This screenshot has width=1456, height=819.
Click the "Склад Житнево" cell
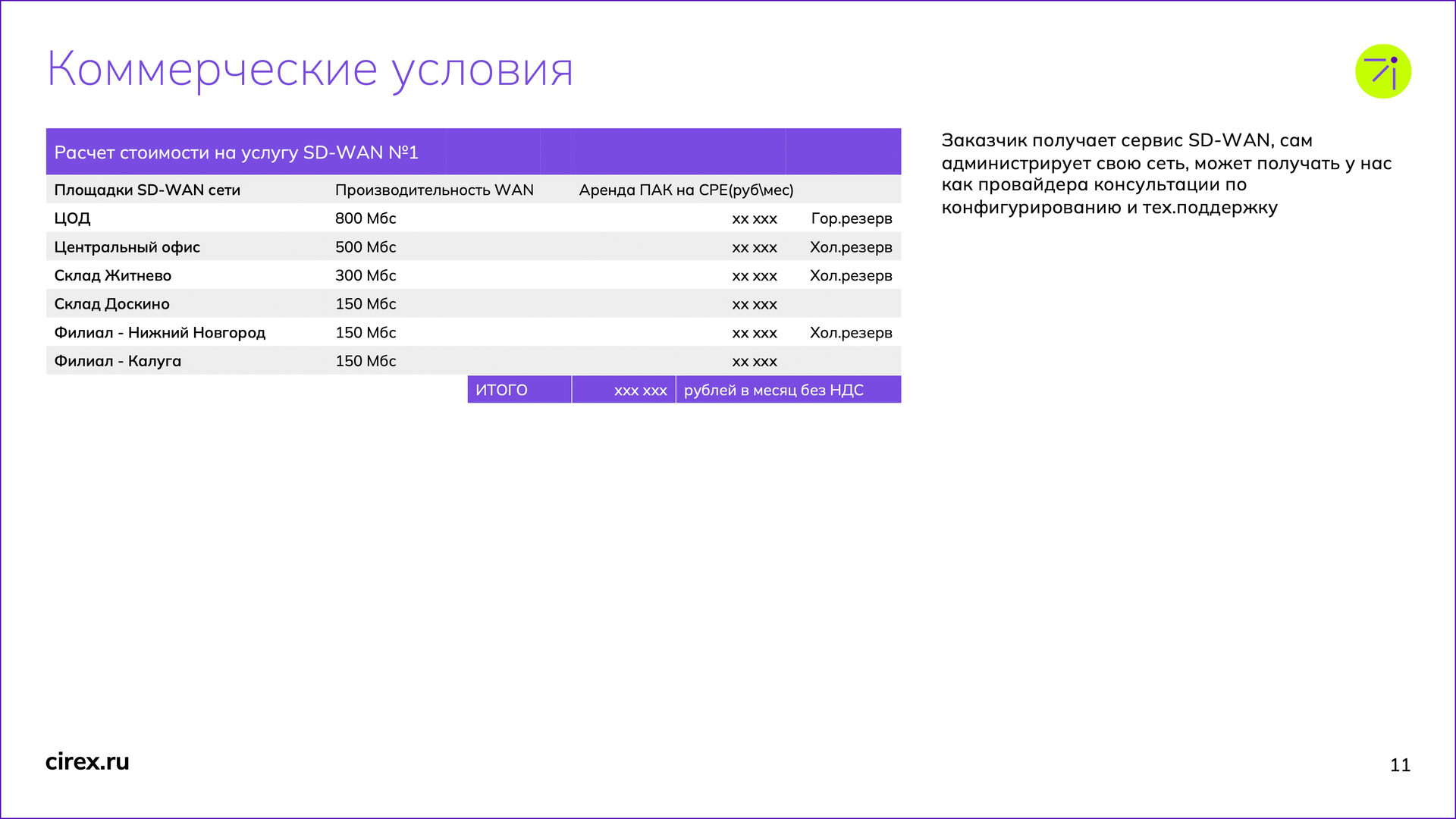click(112, 275)
